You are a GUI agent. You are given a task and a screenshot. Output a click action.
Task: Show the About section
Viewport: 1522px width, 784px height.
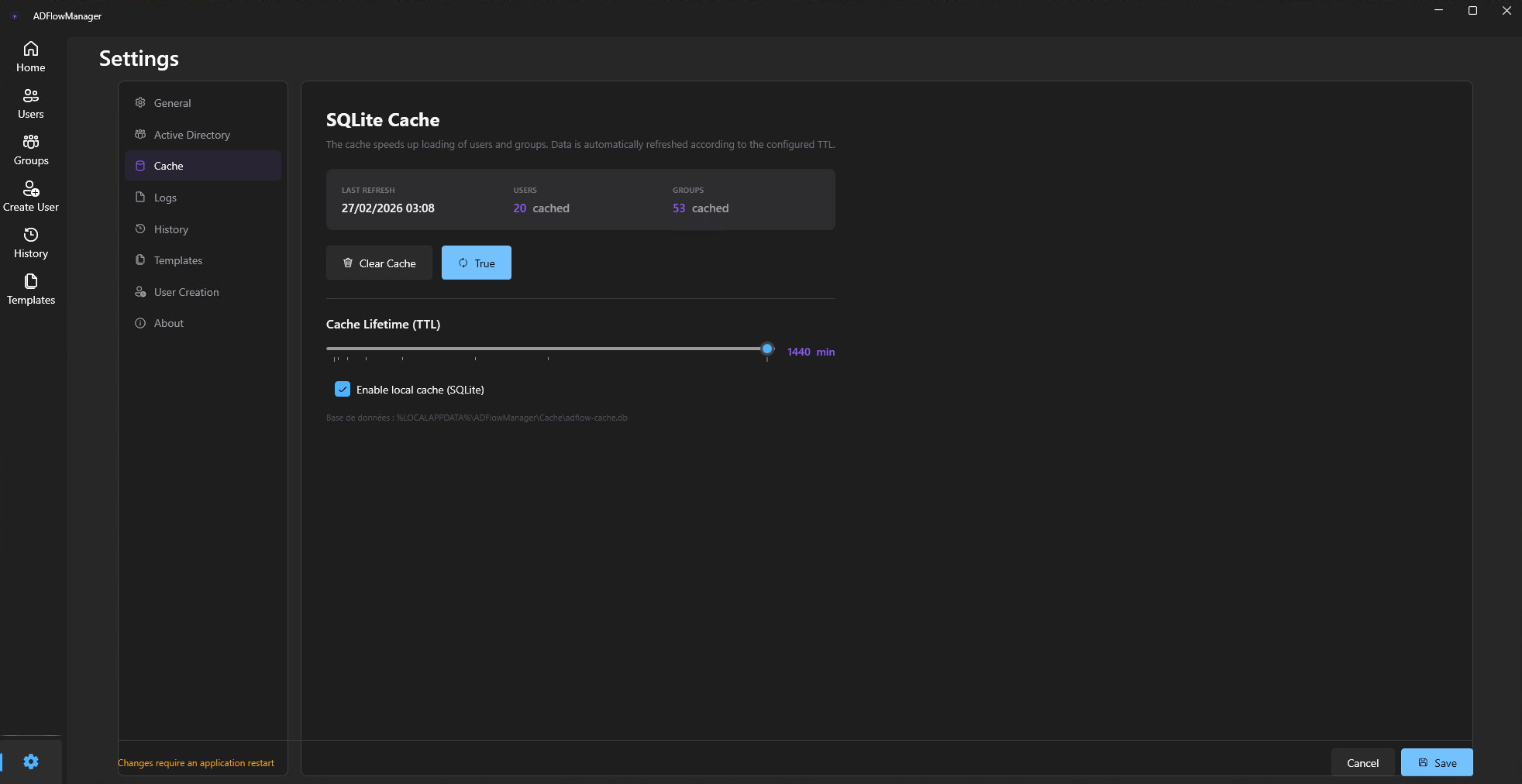(168, 323)
